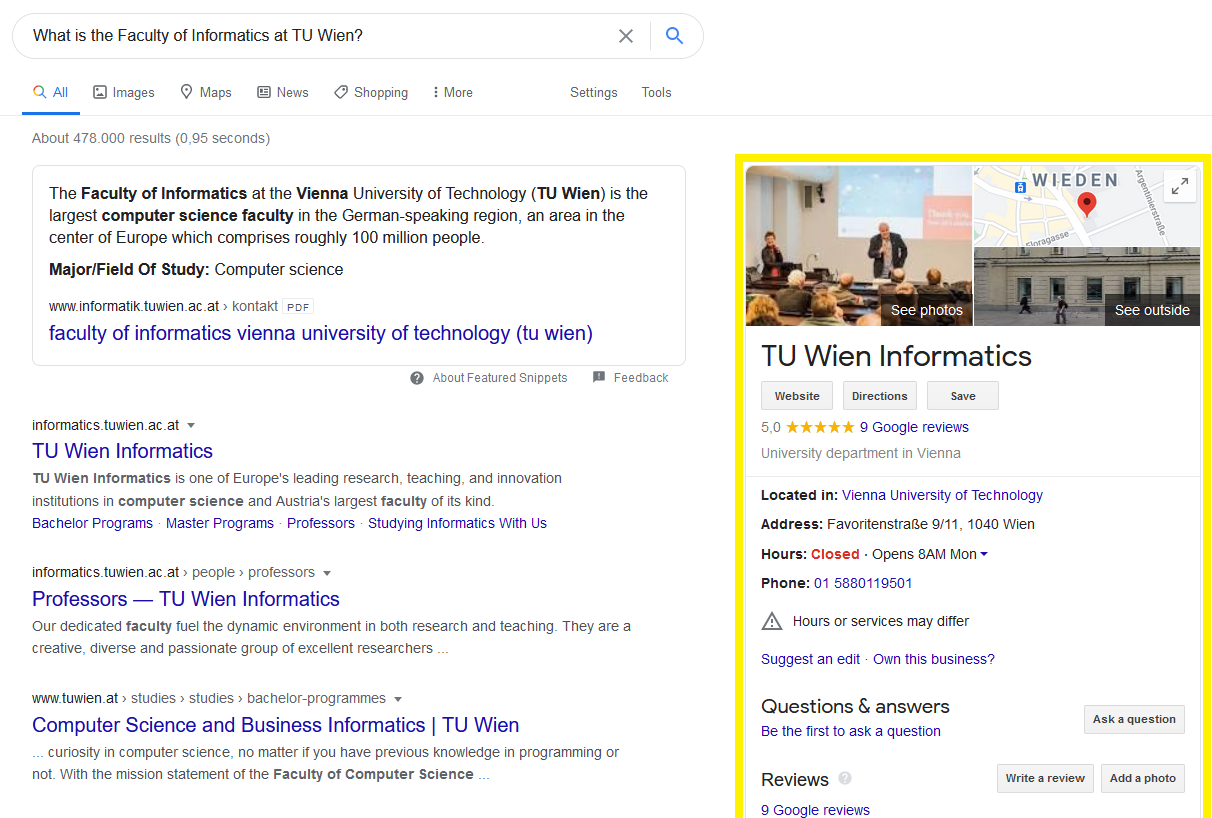Image resolution: width=1212 pixels, height=818 pixels.
Task: Click the five-star rating icons
Action: click(x=820, y=427)
